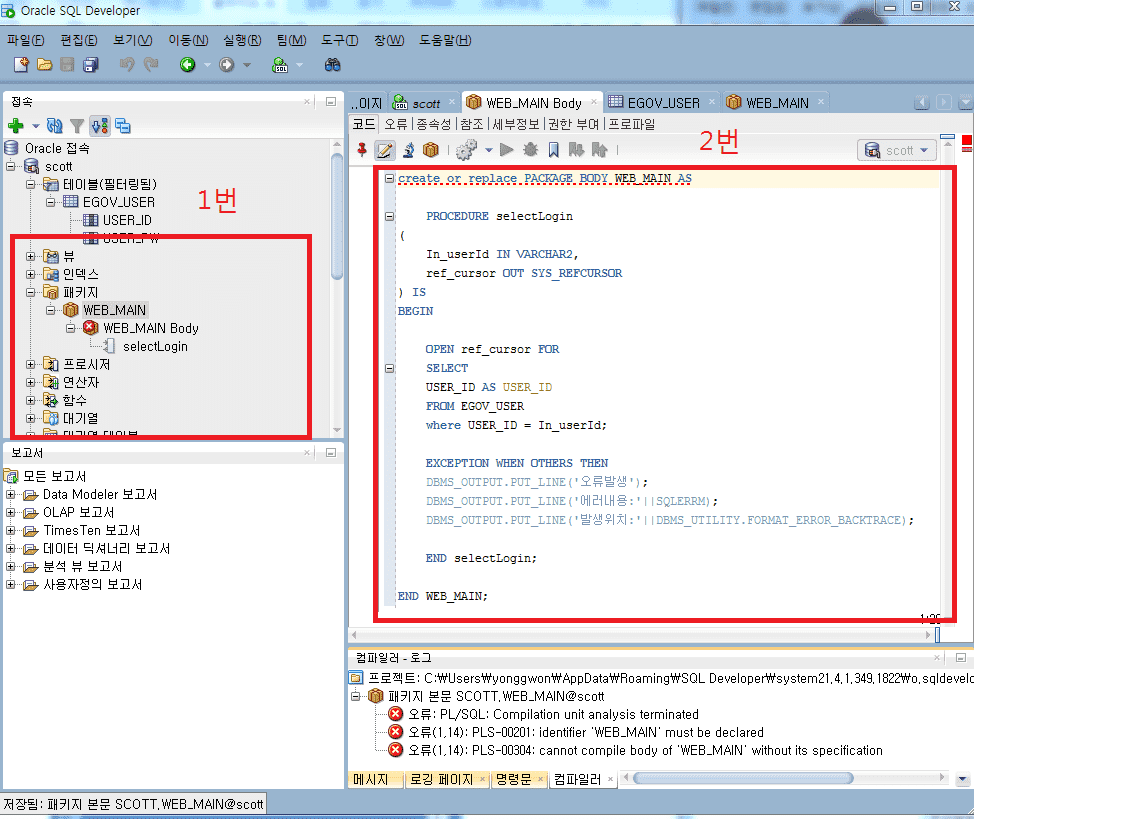The width and height of the screenshot is (1145, 819).
Task: Click the bug Debug icon
Action: tap(531, 150)
